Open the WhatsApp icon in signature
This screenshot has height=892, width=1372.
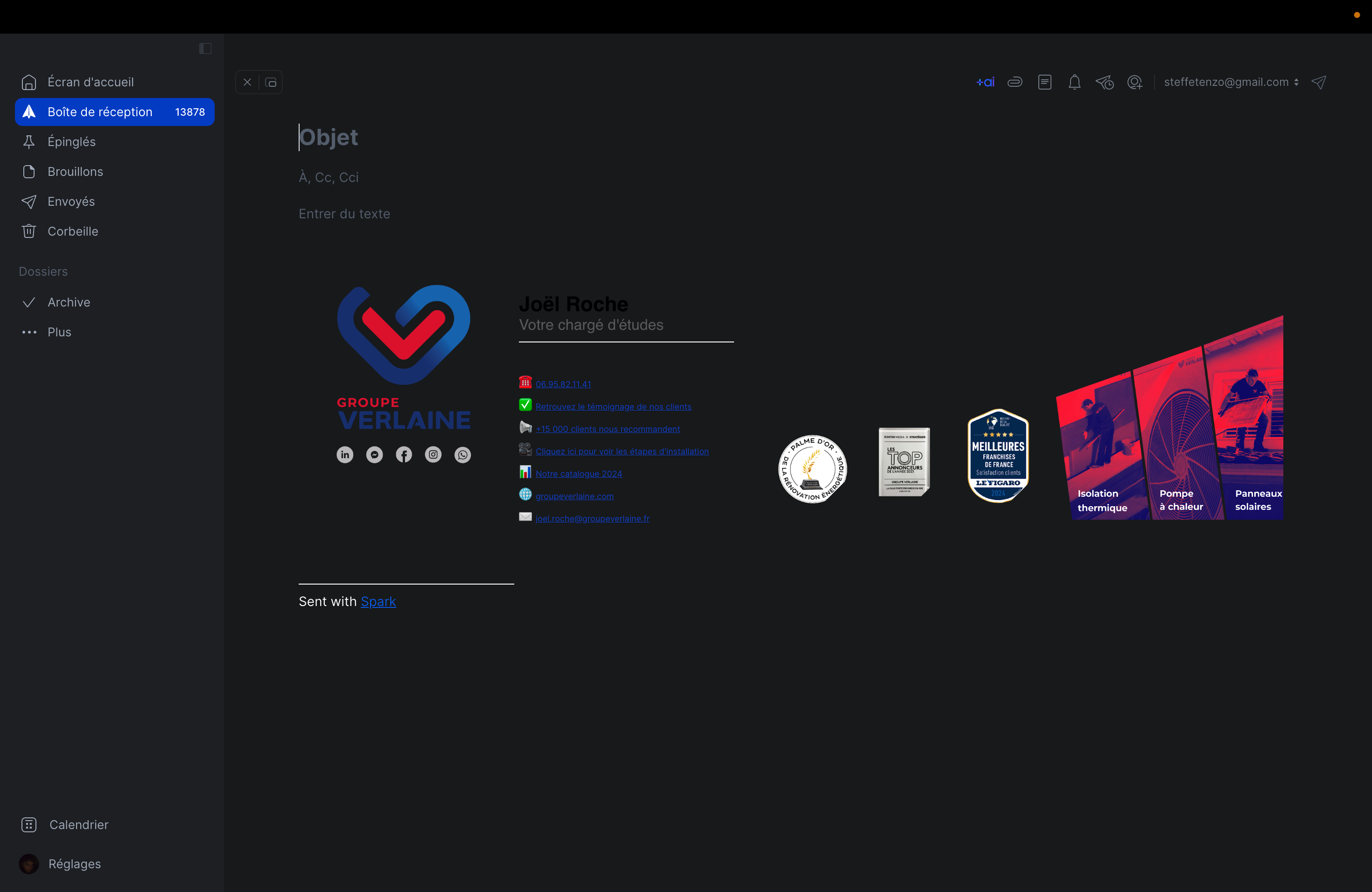(463, 455)
